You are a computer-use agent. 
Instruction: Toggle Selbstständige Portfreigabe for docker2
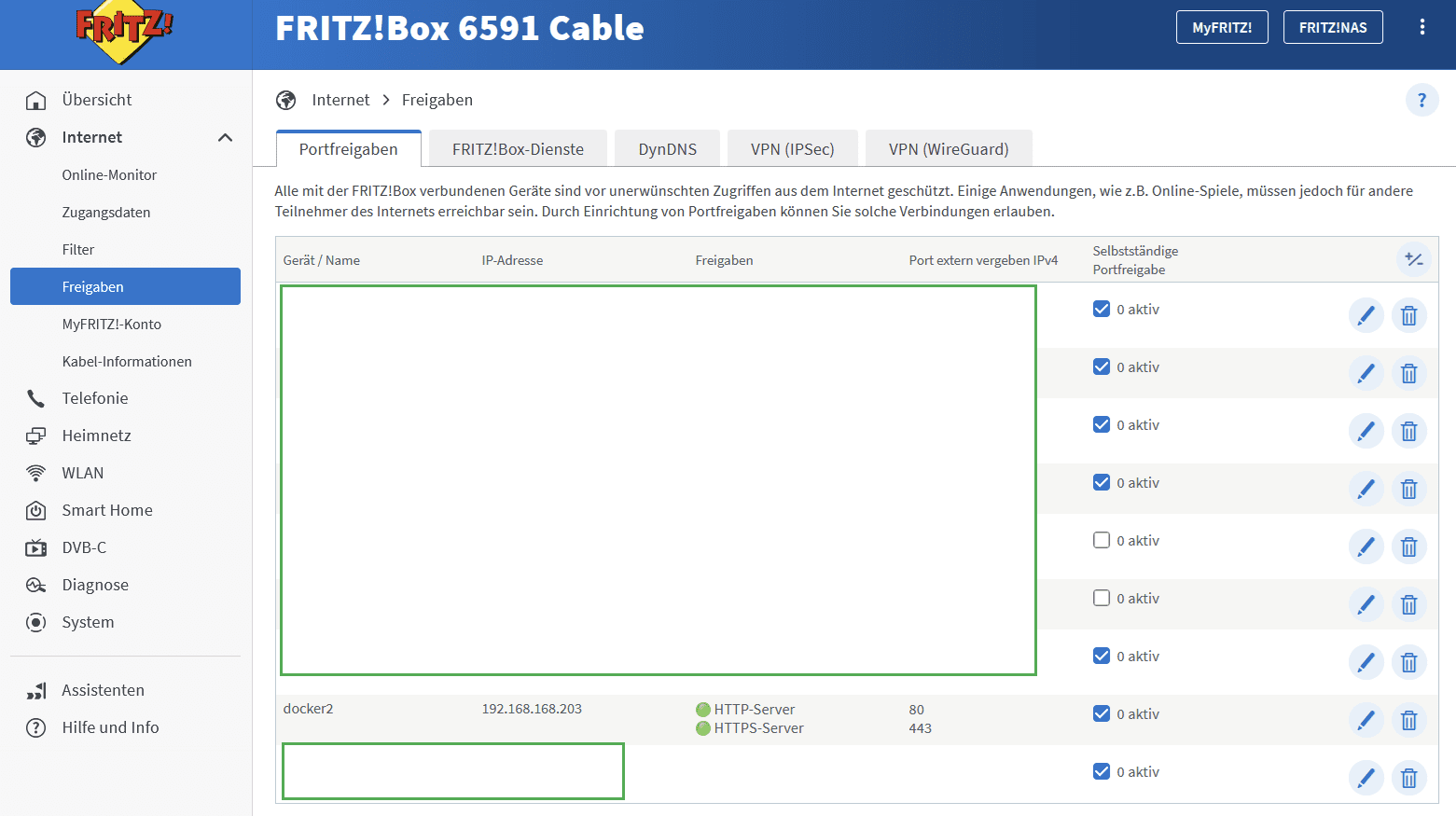tap(1102, 713)
